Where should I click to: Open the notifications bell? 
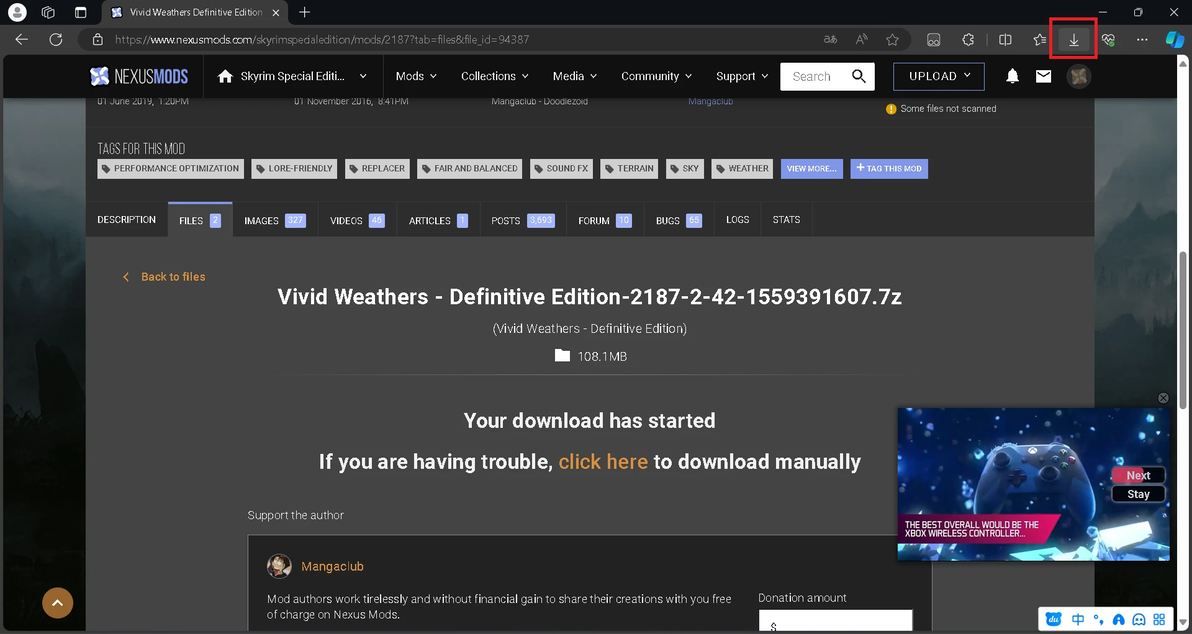[1013, 76]
